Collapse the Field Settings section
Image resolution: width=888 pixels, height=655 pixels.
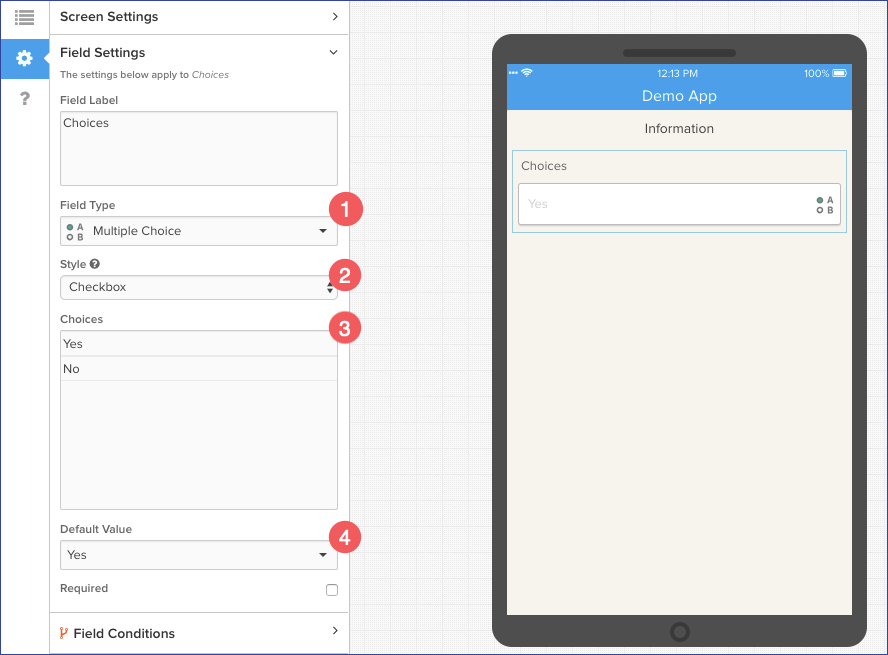(x=198, y=52)
